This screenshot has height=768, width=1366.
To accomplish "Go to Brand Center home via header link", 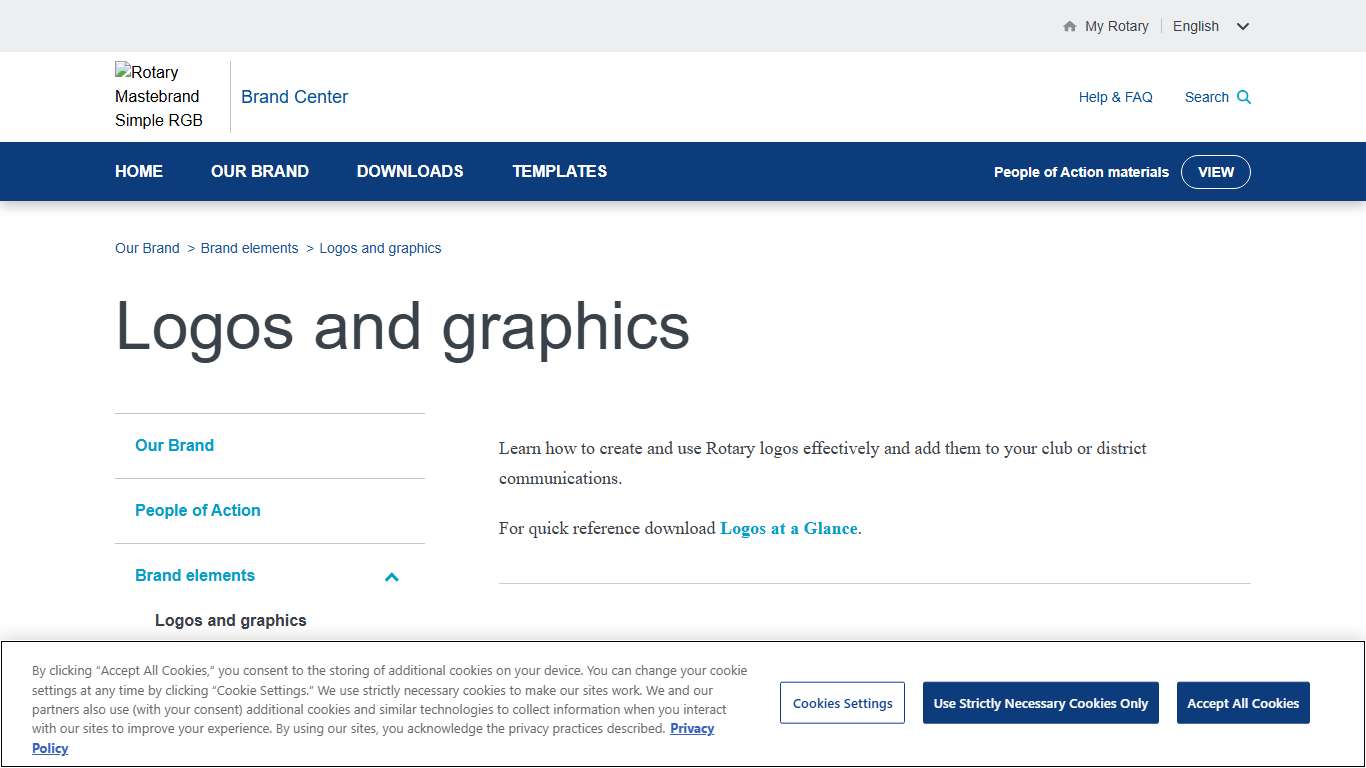I will (294, 96).
